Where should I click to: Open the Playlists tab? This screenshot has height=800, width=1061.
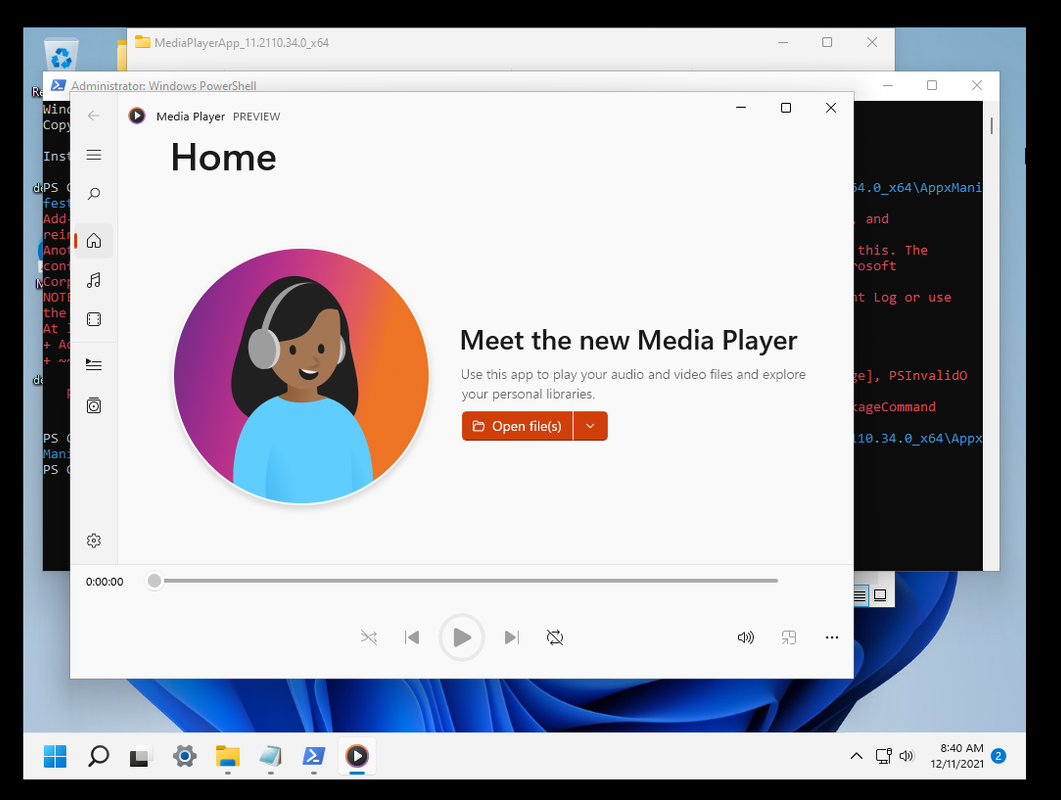(93, 405)
